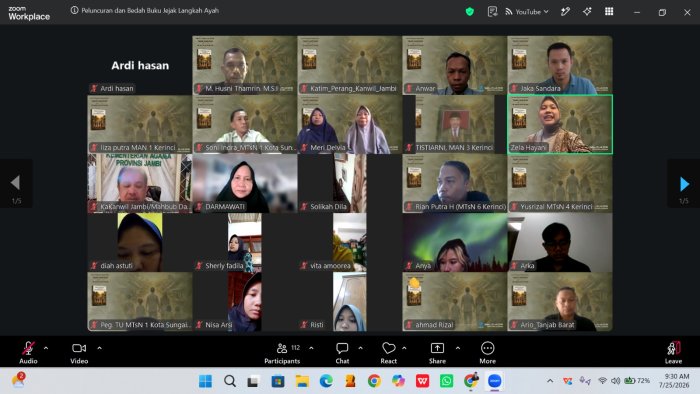This screenshot has width=700, height=394.
Task: Click the name label Katim_Perang_Kanwil_Jambi
Action: (x=353, y=89)
